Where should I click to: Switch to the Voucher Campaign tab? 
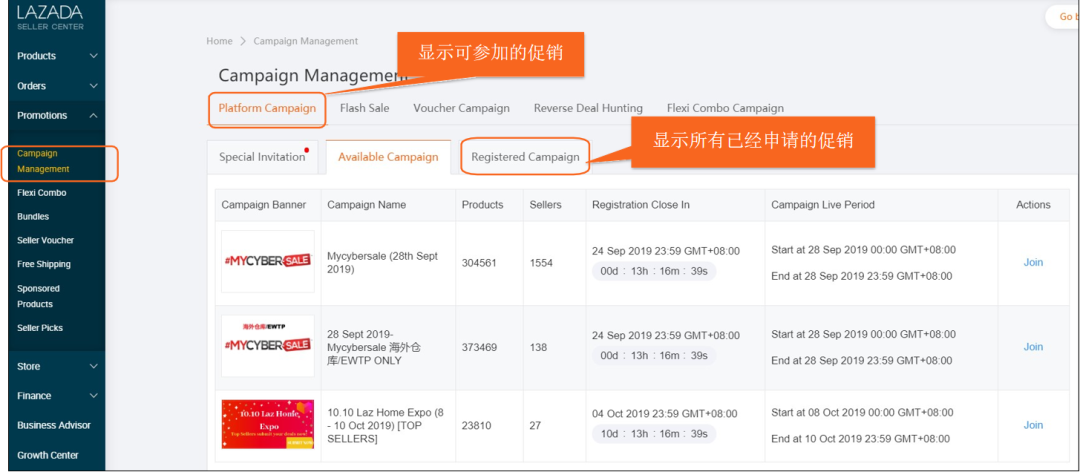(461, 108)
